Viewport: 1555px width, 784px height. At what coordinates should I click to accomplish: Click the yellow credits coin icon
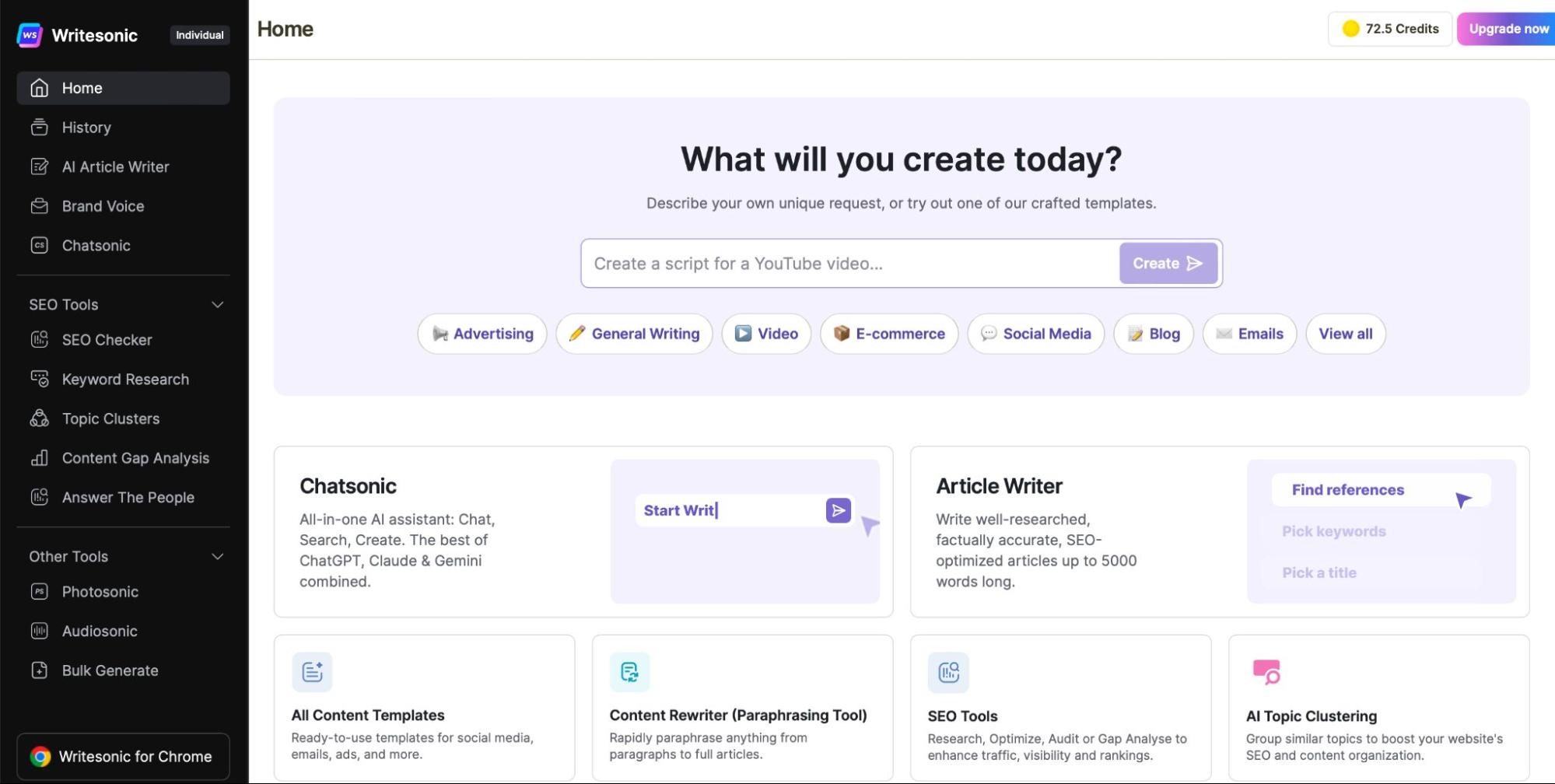pos(1351,29)
